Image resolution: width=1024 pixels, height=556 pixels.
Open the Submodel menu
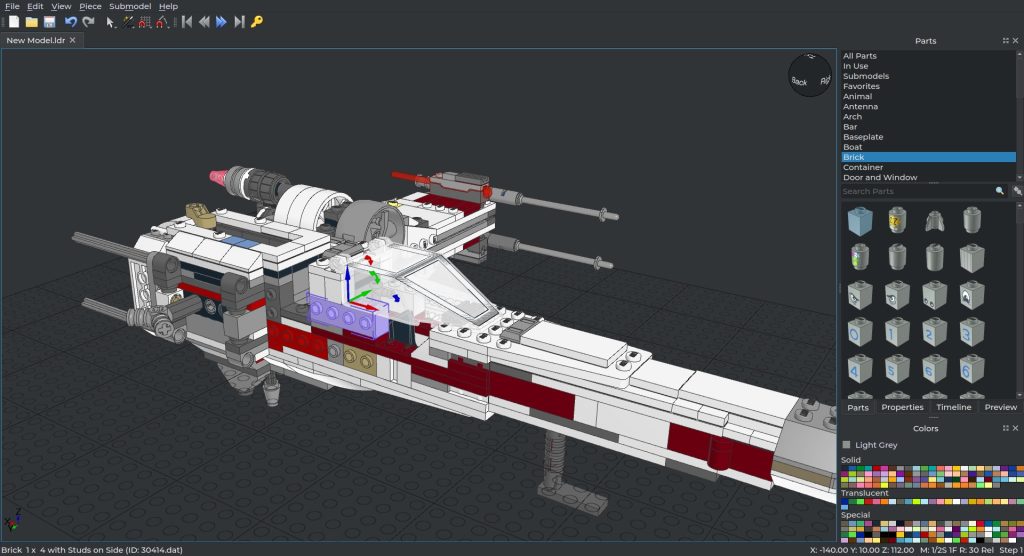coord(130,6)
